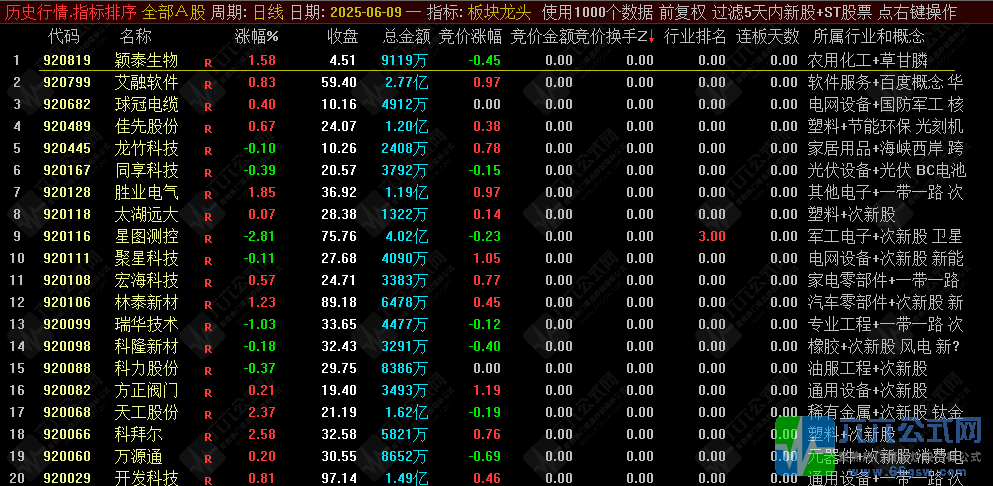The image size is (993, 486).
Task: Click the R marker beside 龙竹科技
Action: tap(208, 151)
